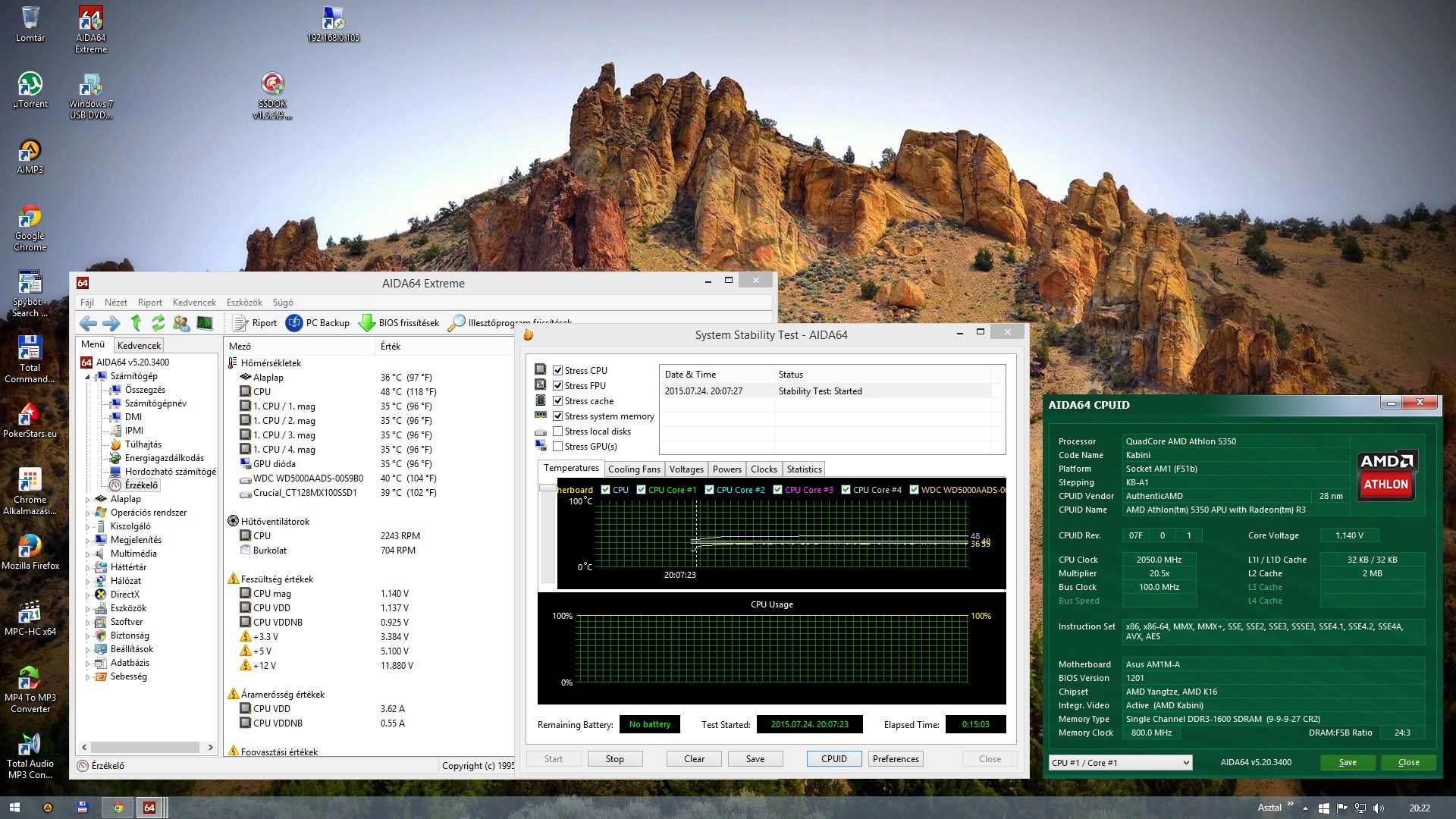This screenshot has width=1456, height=819.
Task: Click the AIDA64 taskbar icon
Action: [x=150, y=808]
